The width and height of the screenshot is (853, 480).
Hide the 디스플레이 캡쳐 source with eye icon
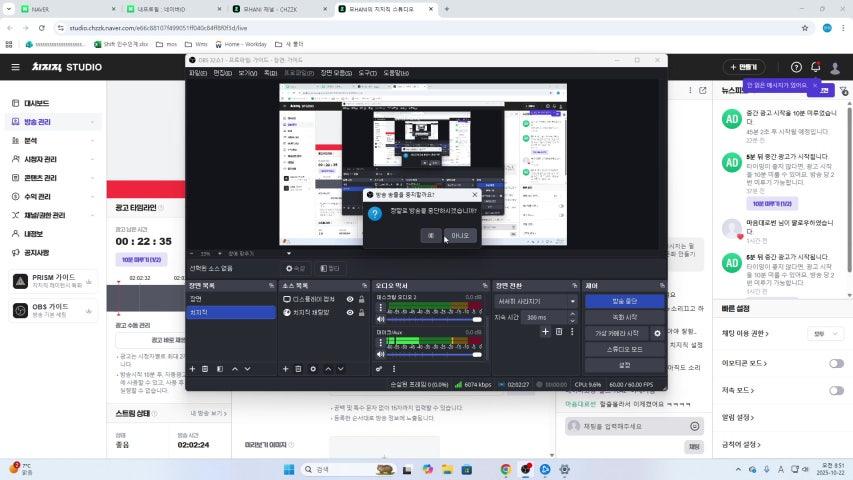pyautogui.click(x=350, y=299)
